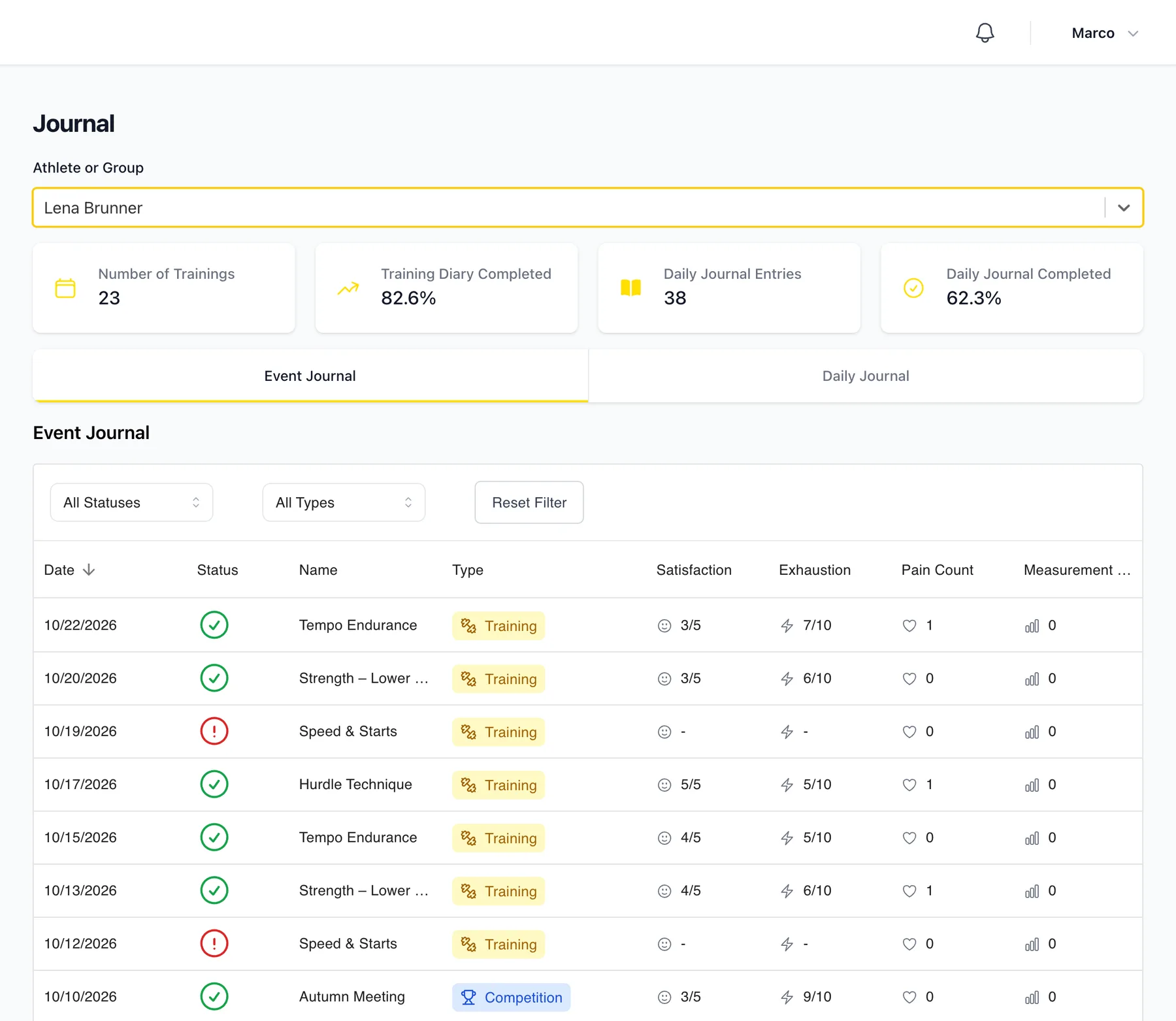
Task: Click the 9/10 exhaustion value
Action: [x=817, y=997]
